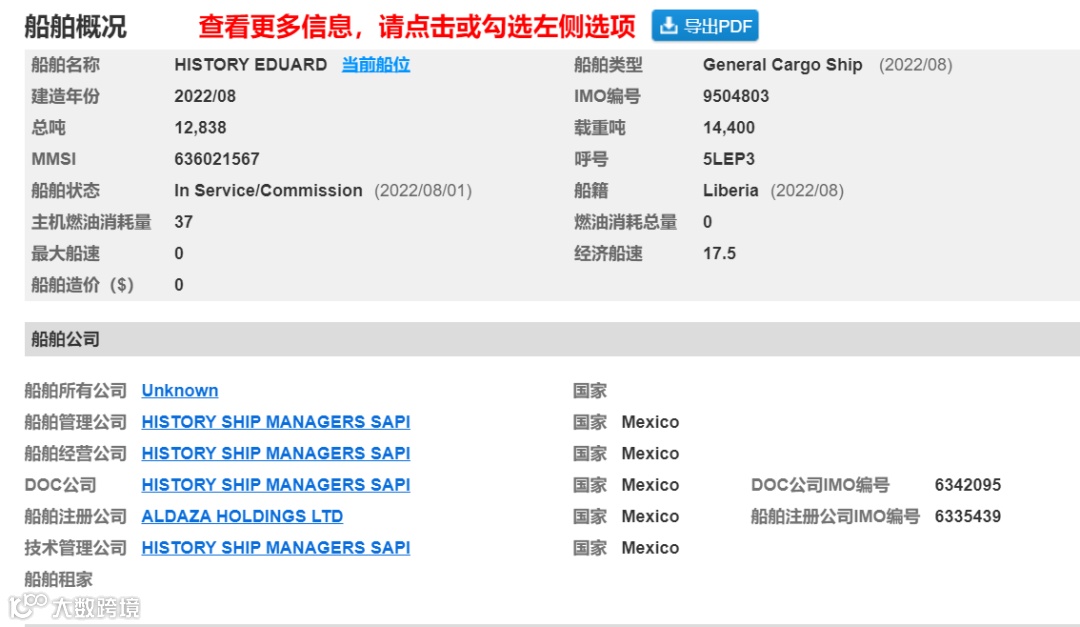Click the download icon in 导出PDF button
This screenshot has width=1080, height=627.
click(668, 26)
